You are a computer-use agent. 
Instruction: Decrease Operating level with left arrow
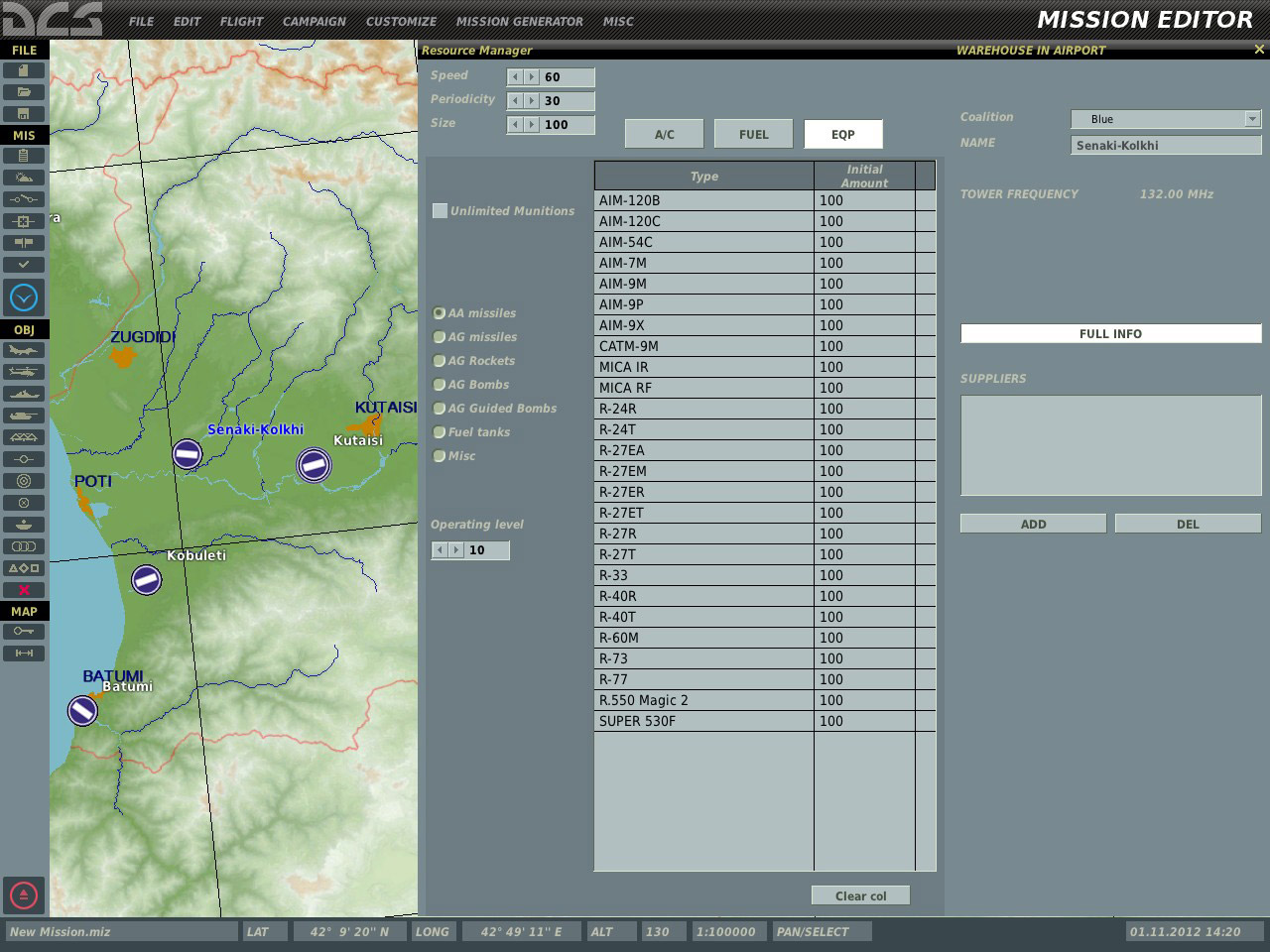click(440, 550)
